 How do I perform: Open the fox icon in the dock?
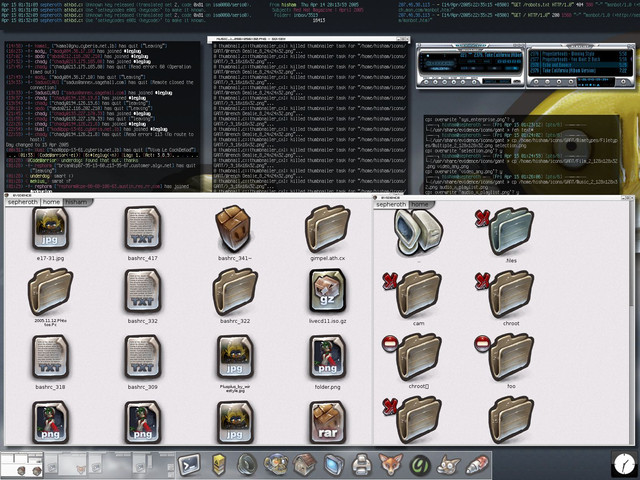click(388, 465)
